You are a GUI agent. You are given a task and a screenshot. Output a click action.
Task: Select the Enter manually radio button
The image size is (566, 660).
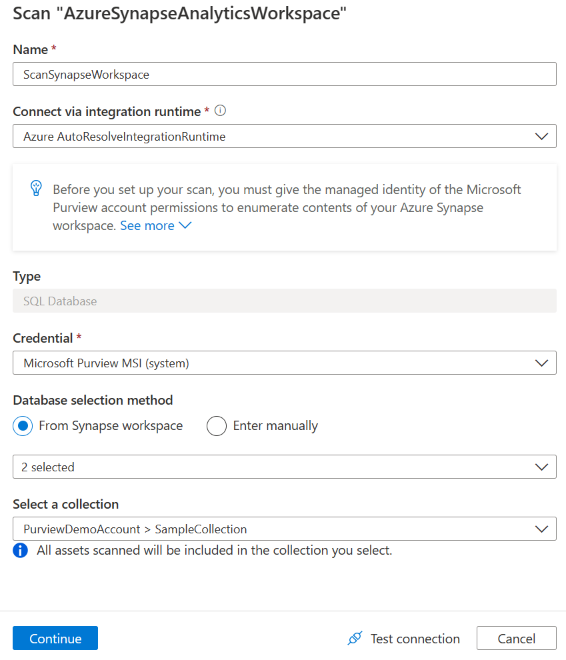click(216, 426)
